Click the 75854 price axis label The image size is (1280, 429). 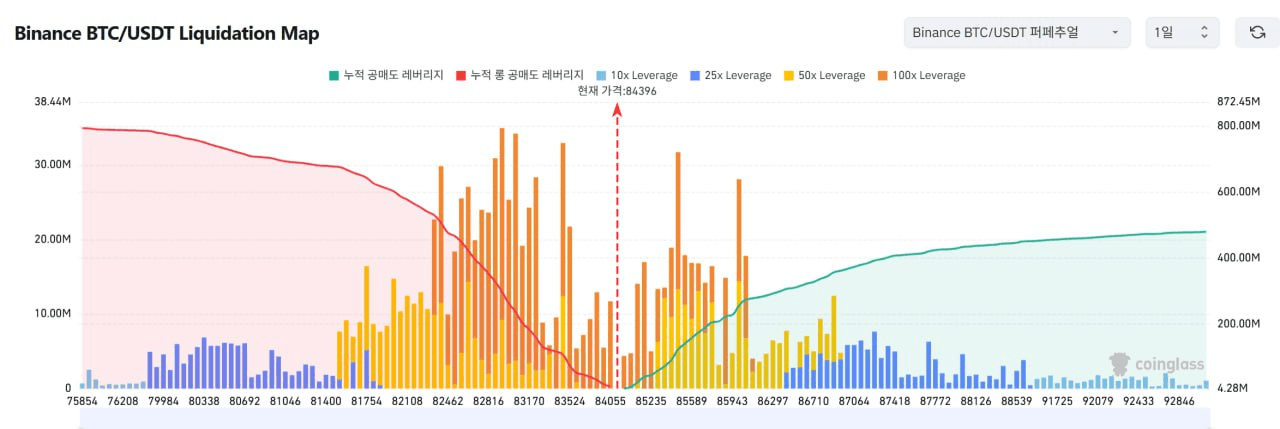(x=81, y=401)
